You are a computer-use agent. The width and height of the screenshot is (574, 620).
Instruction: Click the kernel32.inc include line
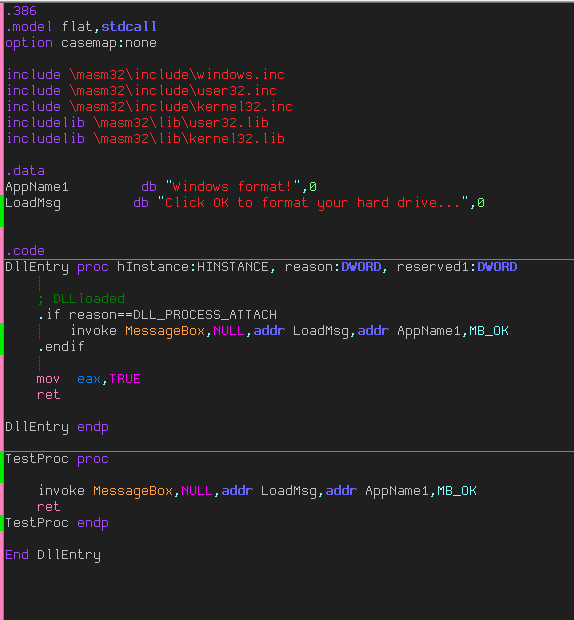point(149,107)
